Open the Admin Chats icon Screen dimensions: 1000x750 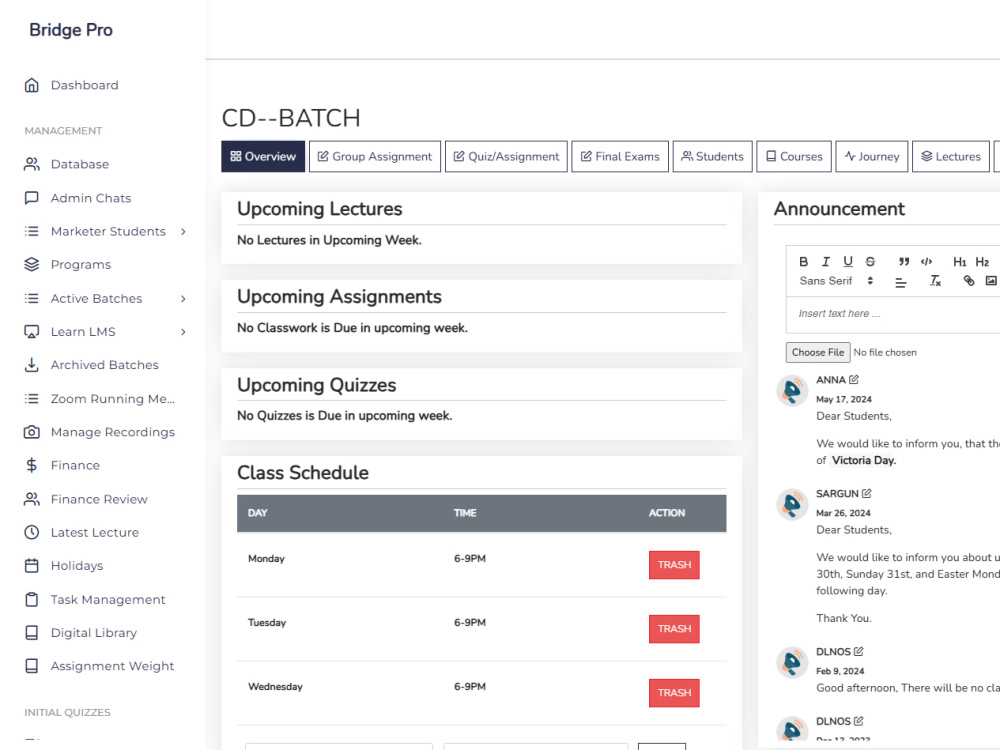tap(31, 198)
